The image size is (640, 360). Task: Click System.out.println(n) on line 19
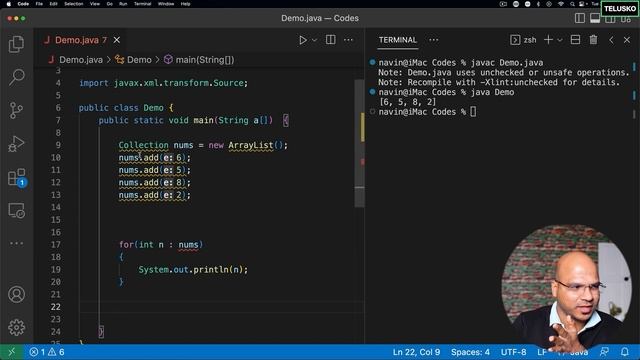tap(193, 270)
